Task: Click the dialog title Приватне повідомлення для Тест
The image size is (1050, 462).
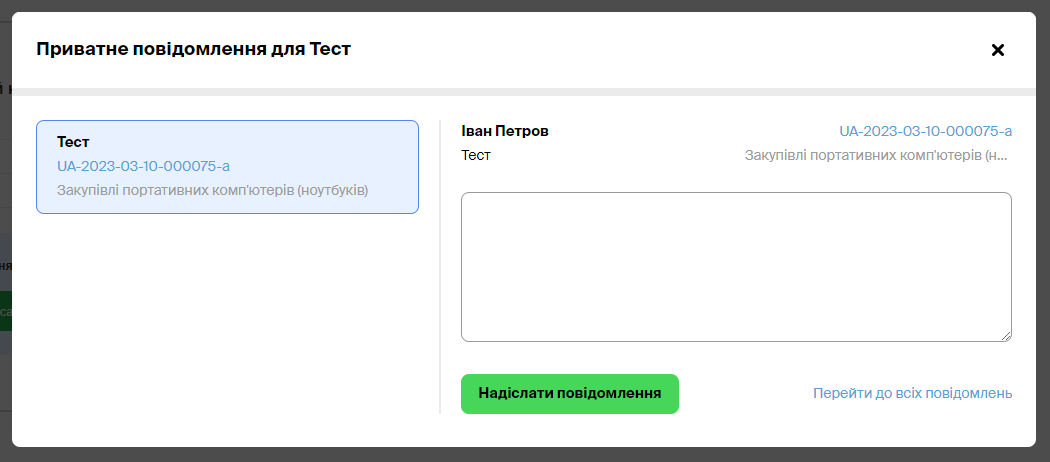Action: 193,49
